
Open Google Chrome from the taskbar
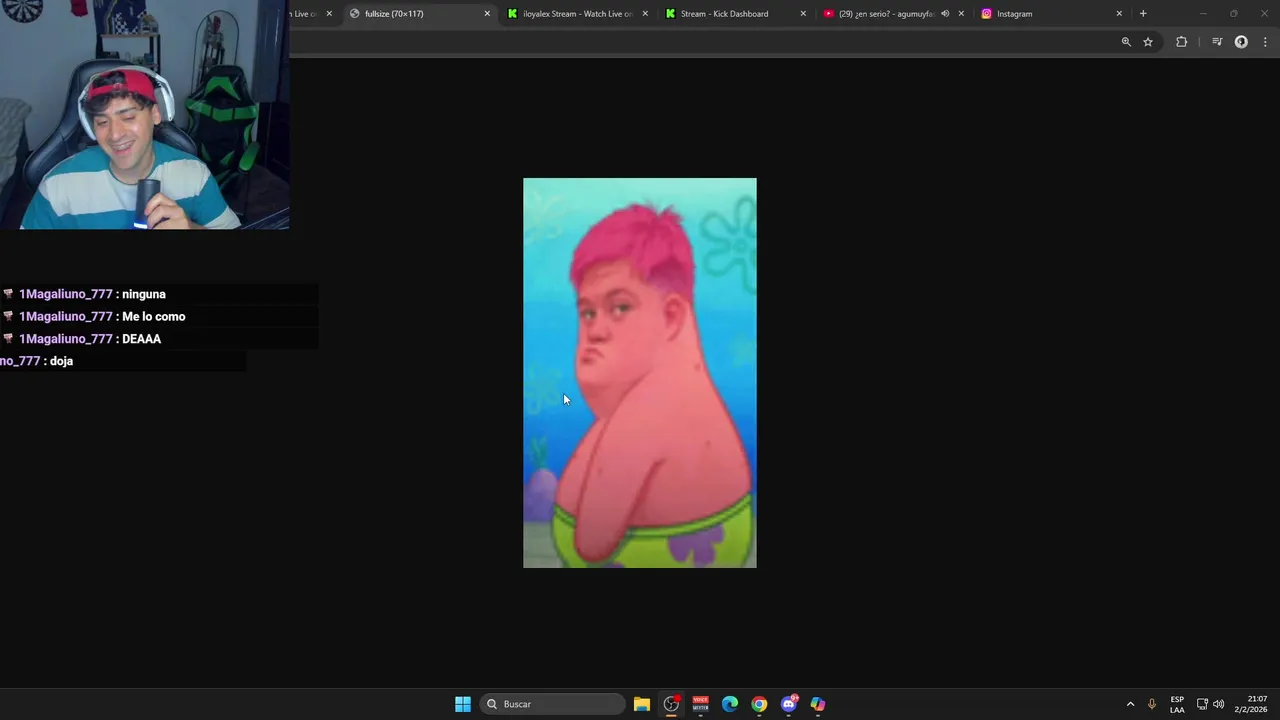759,704
